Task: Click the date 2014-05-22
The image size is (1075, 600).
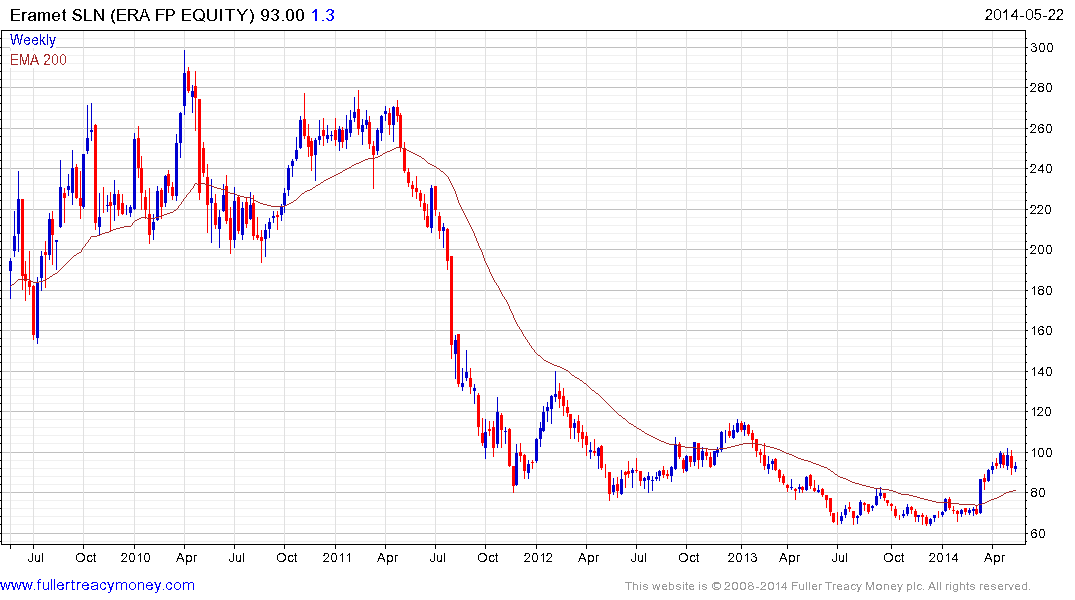Action: (1024, 15)
